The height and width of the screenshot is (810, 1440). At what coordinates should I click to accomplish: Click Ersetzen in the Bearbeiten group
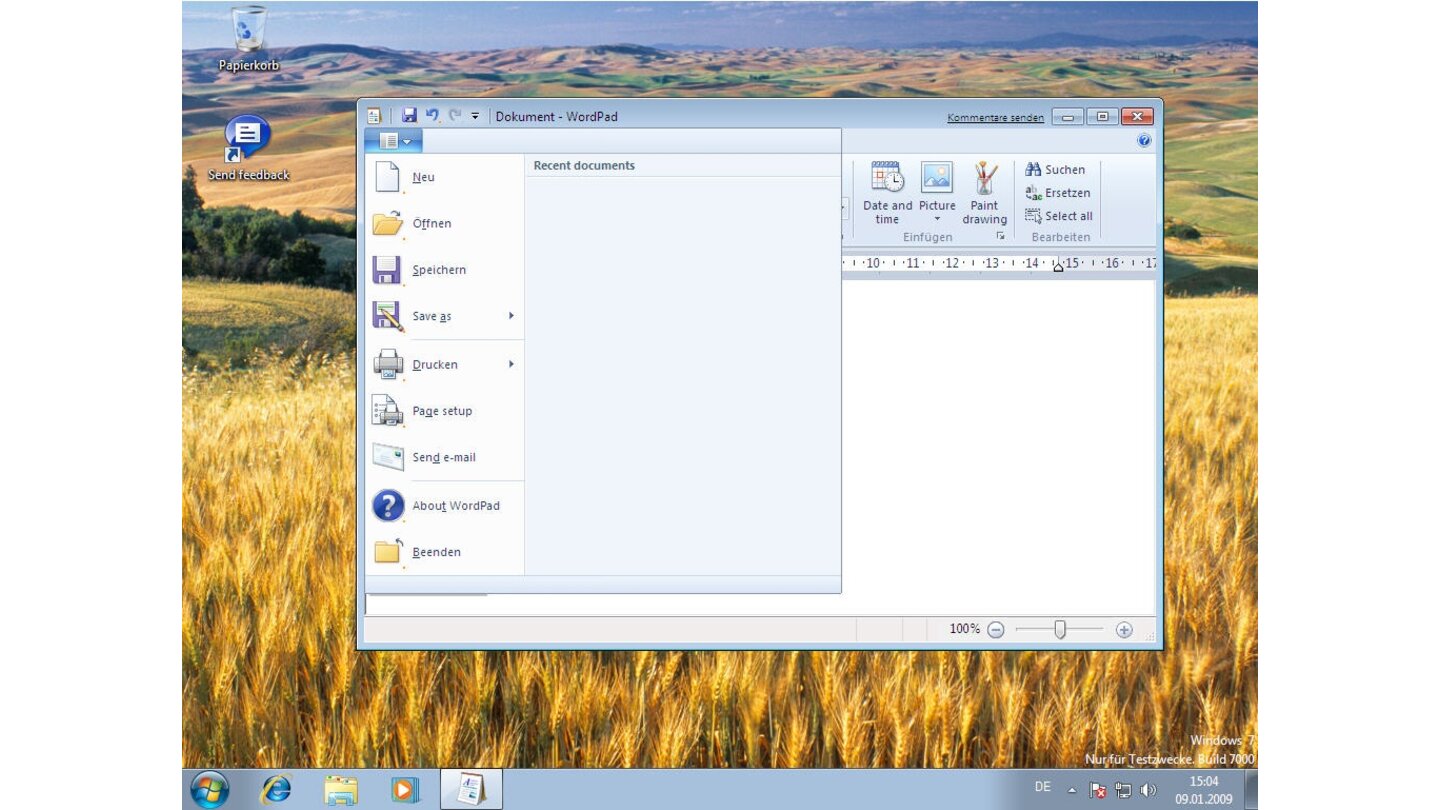[x=1057, y=193]
